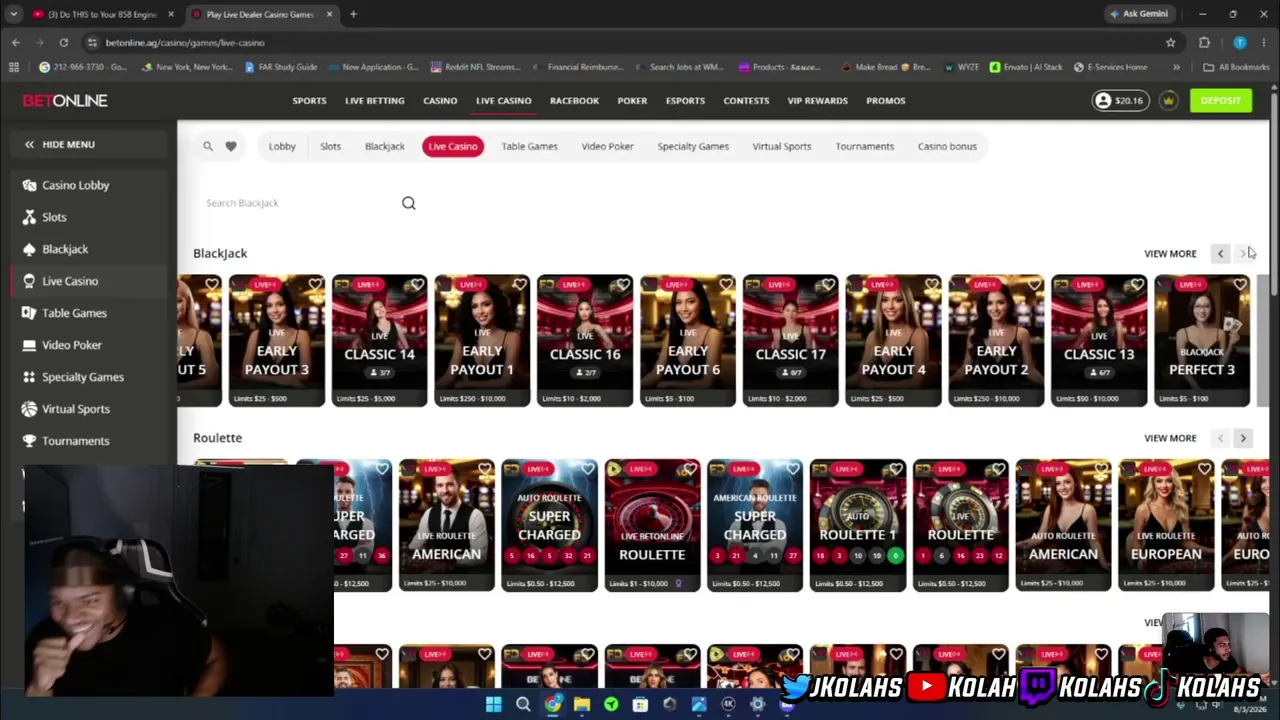This screenshot has height=720, width=1280.
Task: Go back in browser history
Action: pyautogui.click(x=16, y=42)
